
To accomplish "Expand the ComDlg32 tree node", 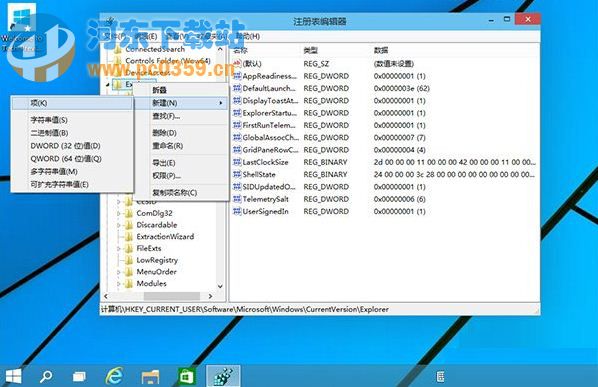I will click(118, 213).
